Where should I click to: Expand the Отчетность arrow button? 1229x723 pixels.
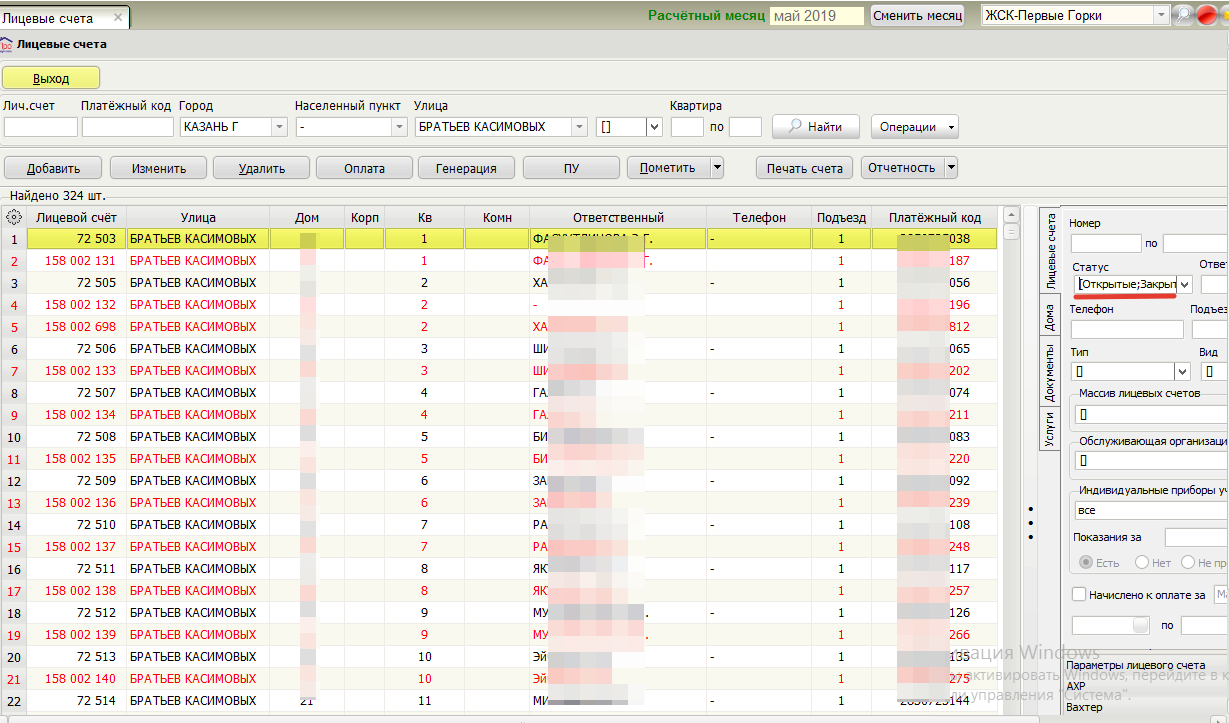point(950,168)
